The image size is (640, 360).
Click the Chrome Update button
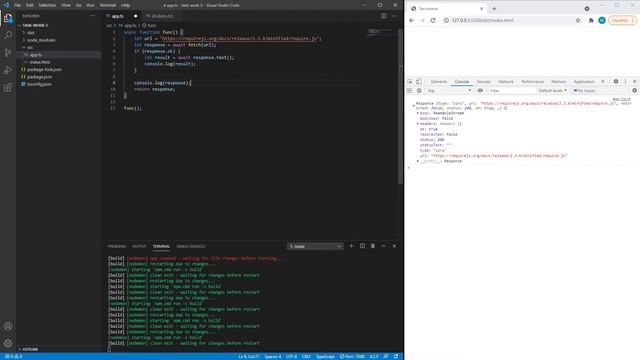[x=622, y=20]
